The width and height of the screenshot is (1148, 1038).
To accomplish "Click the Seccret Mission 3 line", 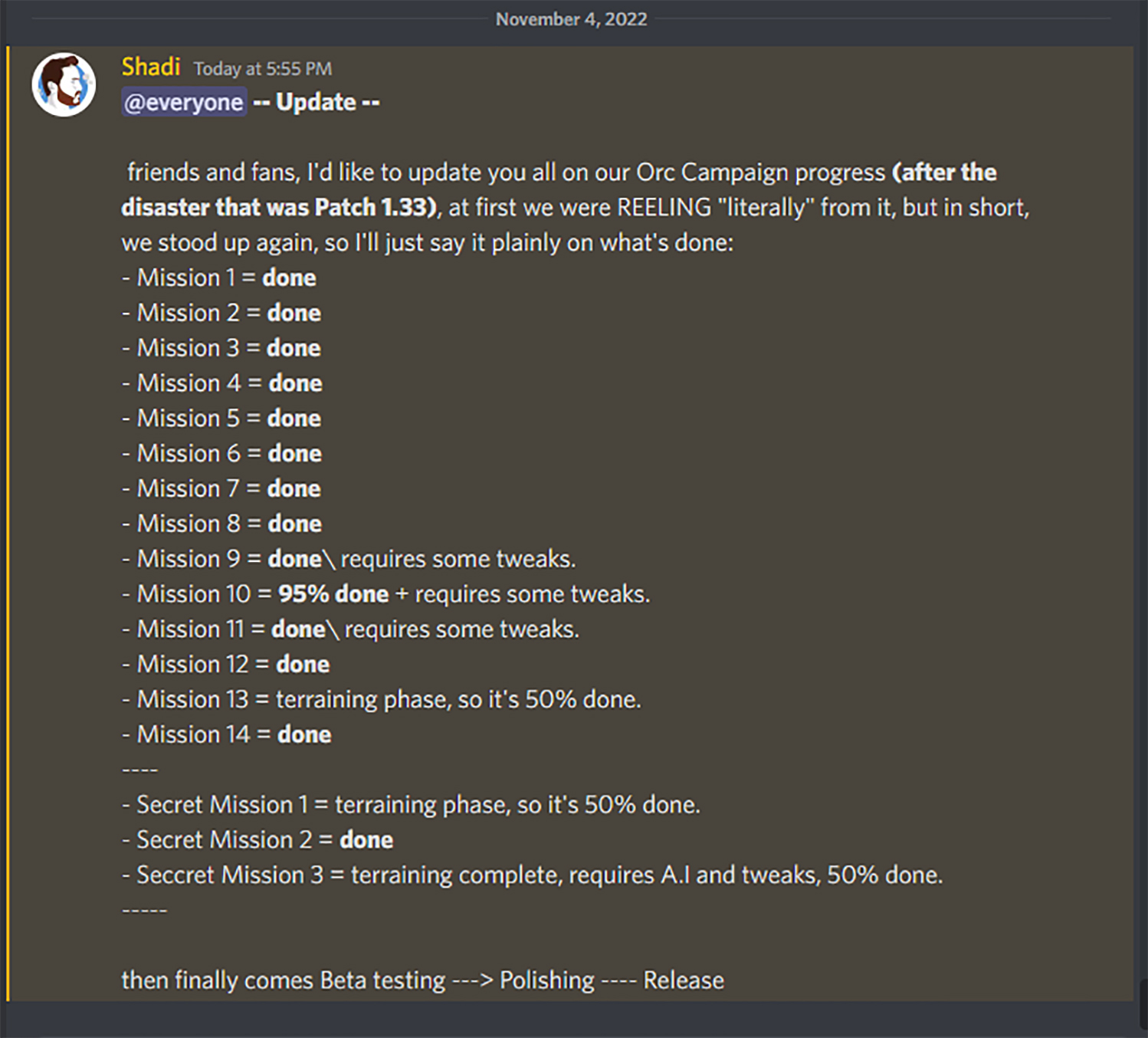I will (533, 875).
